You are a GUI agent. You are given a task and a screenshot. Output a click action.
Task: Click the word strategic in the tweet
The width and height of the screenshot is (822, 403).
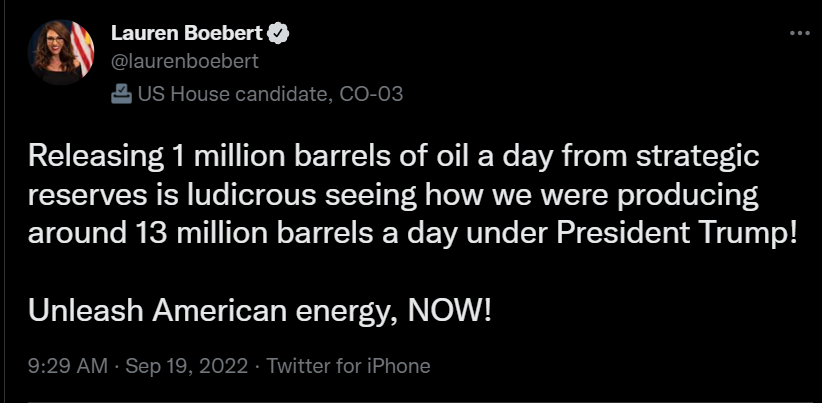(x=698, y=158)
